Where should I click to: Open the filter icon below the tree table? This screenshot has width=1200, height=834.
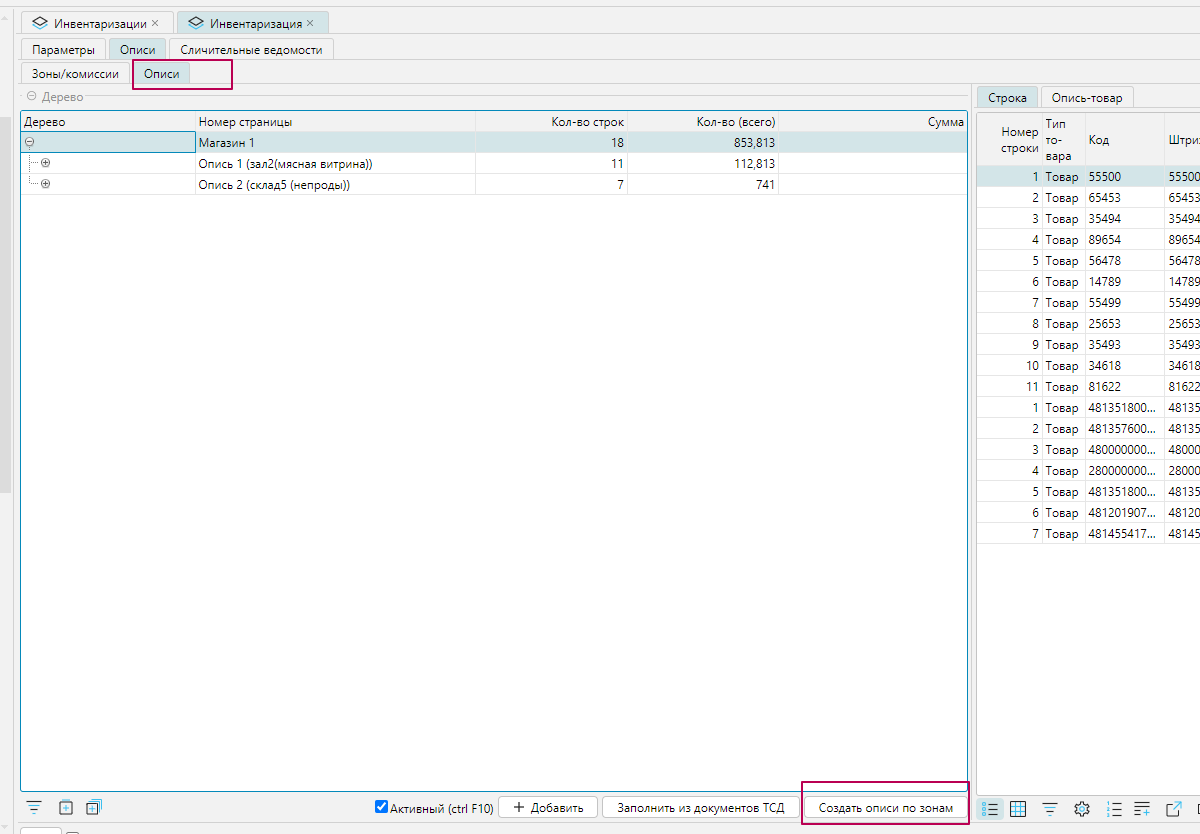(x=34, y=807)
